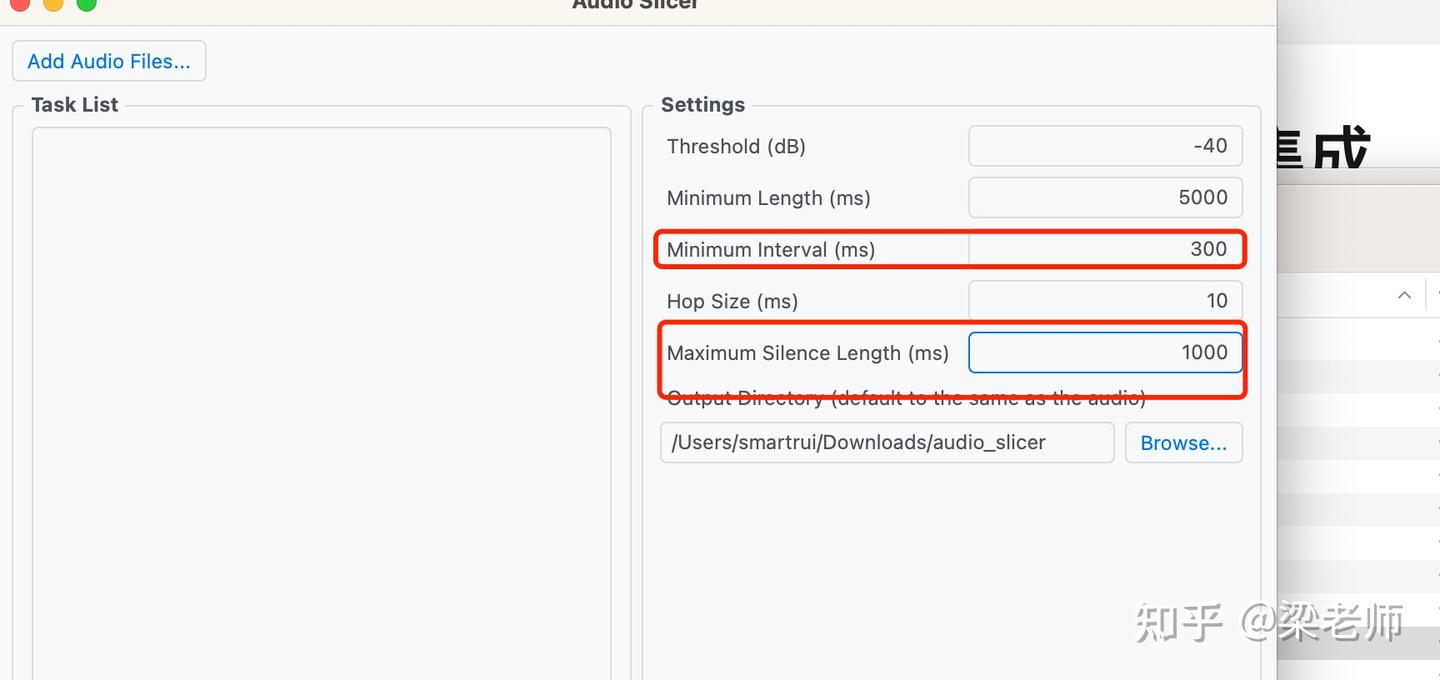Click the Minimum Length value field
The width and height of the screenshot is (1440, 680).
tap(1105, 197)
